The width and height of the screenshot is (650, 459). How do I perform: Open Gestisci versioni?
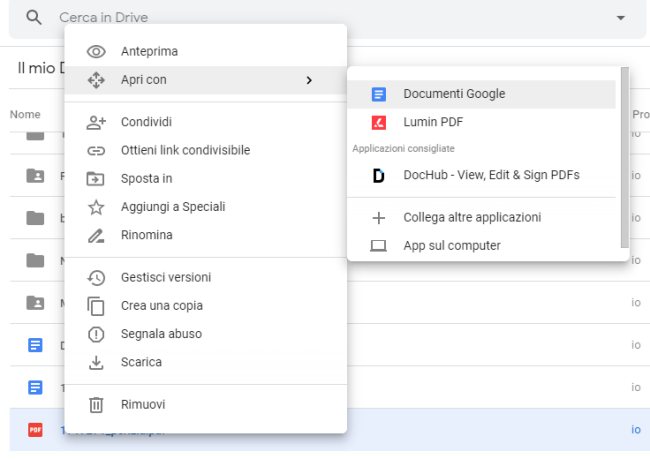(206, 277)
